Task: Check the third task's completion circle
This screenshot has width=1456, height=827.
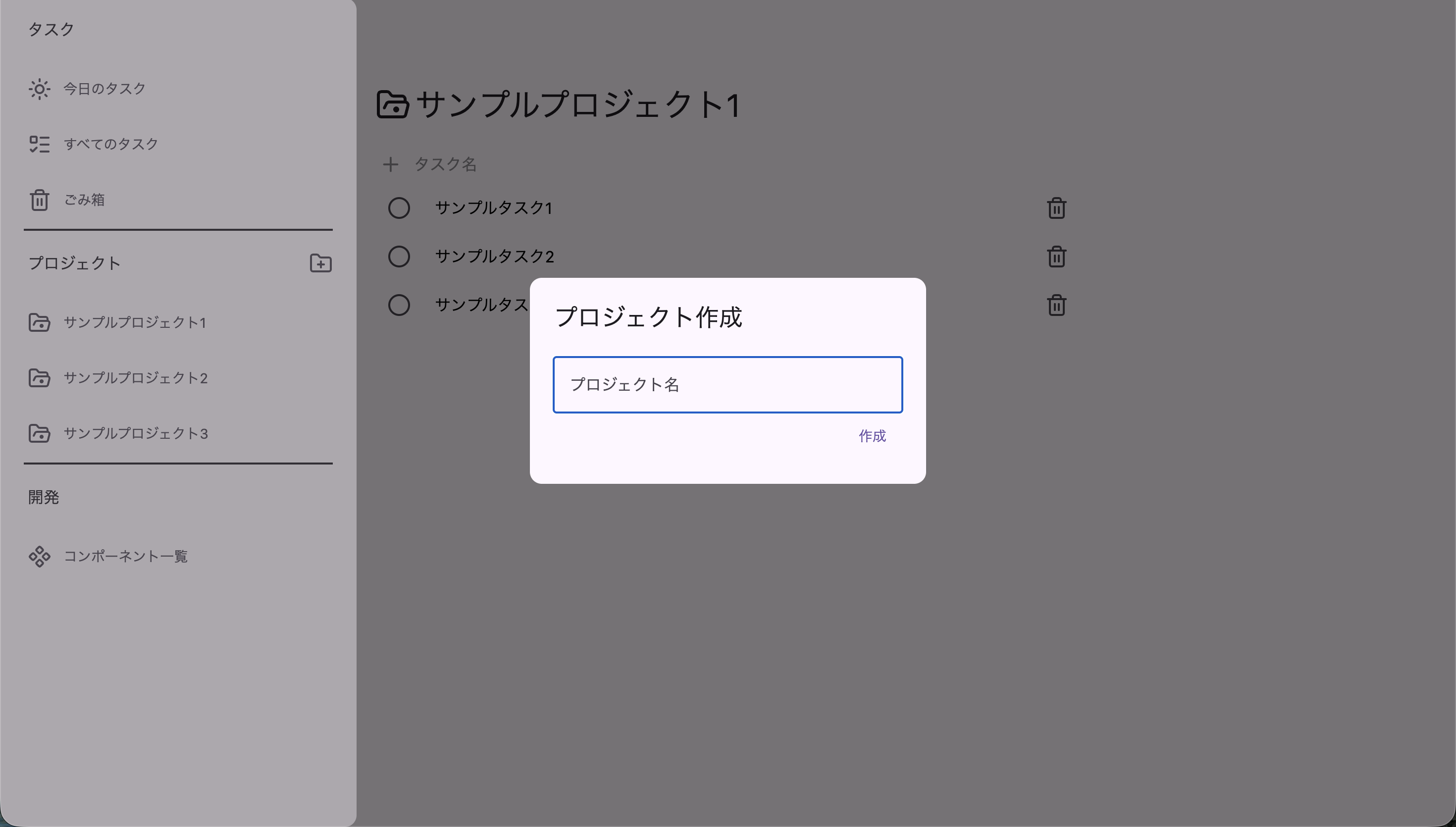Action: pyautogui.click(x=399, y=306)
